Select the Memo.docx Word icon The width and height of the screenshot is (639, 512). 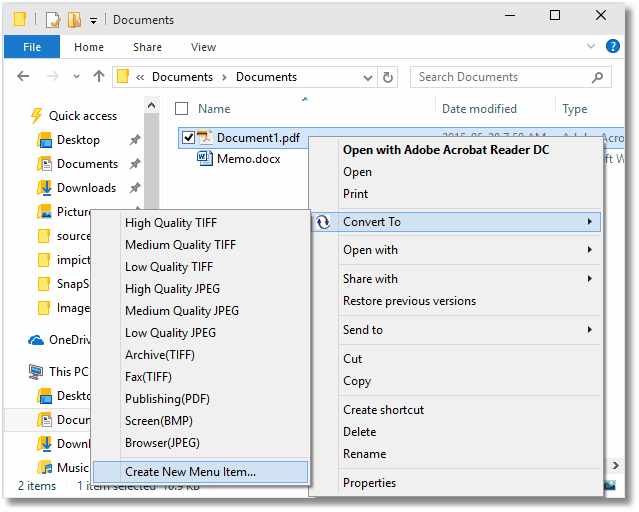tap(205, 158)
